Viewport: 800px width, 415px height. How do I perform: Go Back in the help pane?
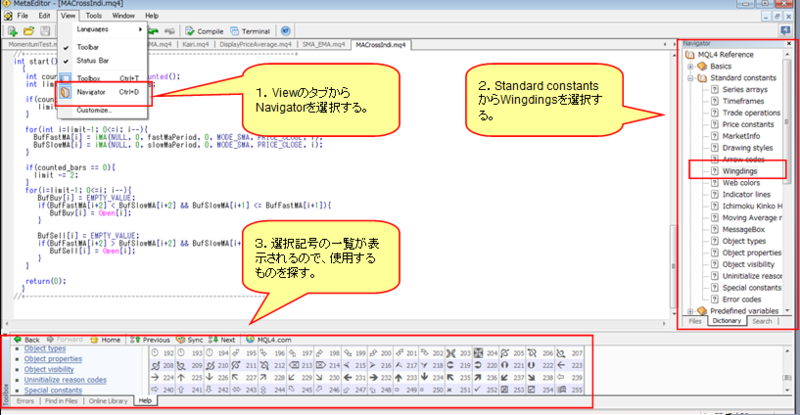coord(27,339)
